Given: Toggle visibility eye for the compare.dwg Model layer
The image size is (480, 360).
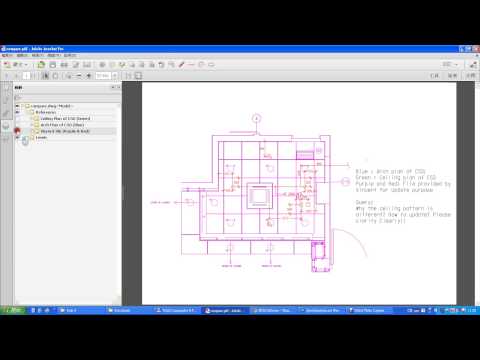Looking at the screenshot, I should tap(17, 106).
